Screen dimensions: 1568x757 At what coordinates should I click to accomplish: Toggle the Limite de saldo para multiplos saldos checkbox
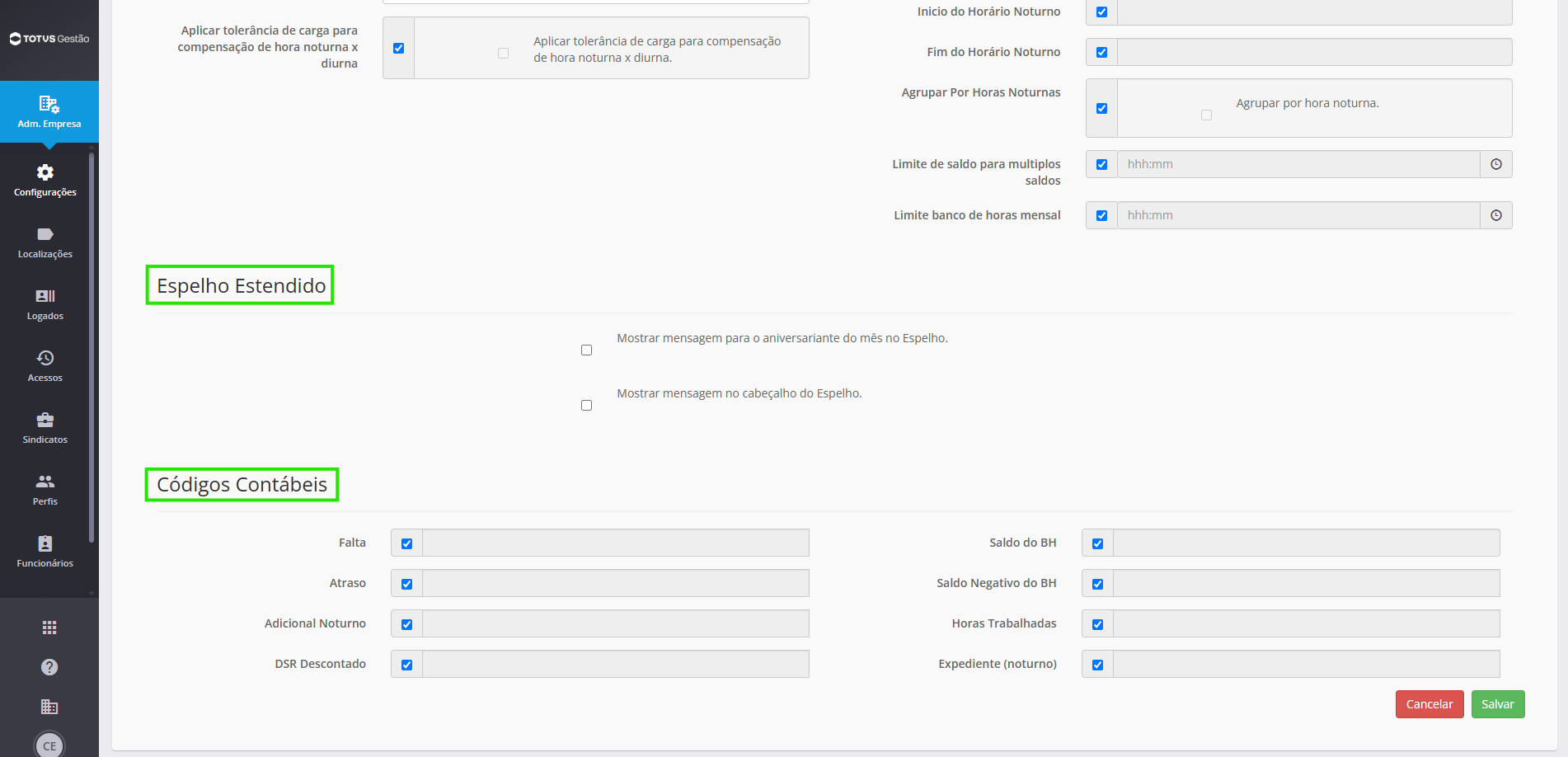click(1101, 164)
